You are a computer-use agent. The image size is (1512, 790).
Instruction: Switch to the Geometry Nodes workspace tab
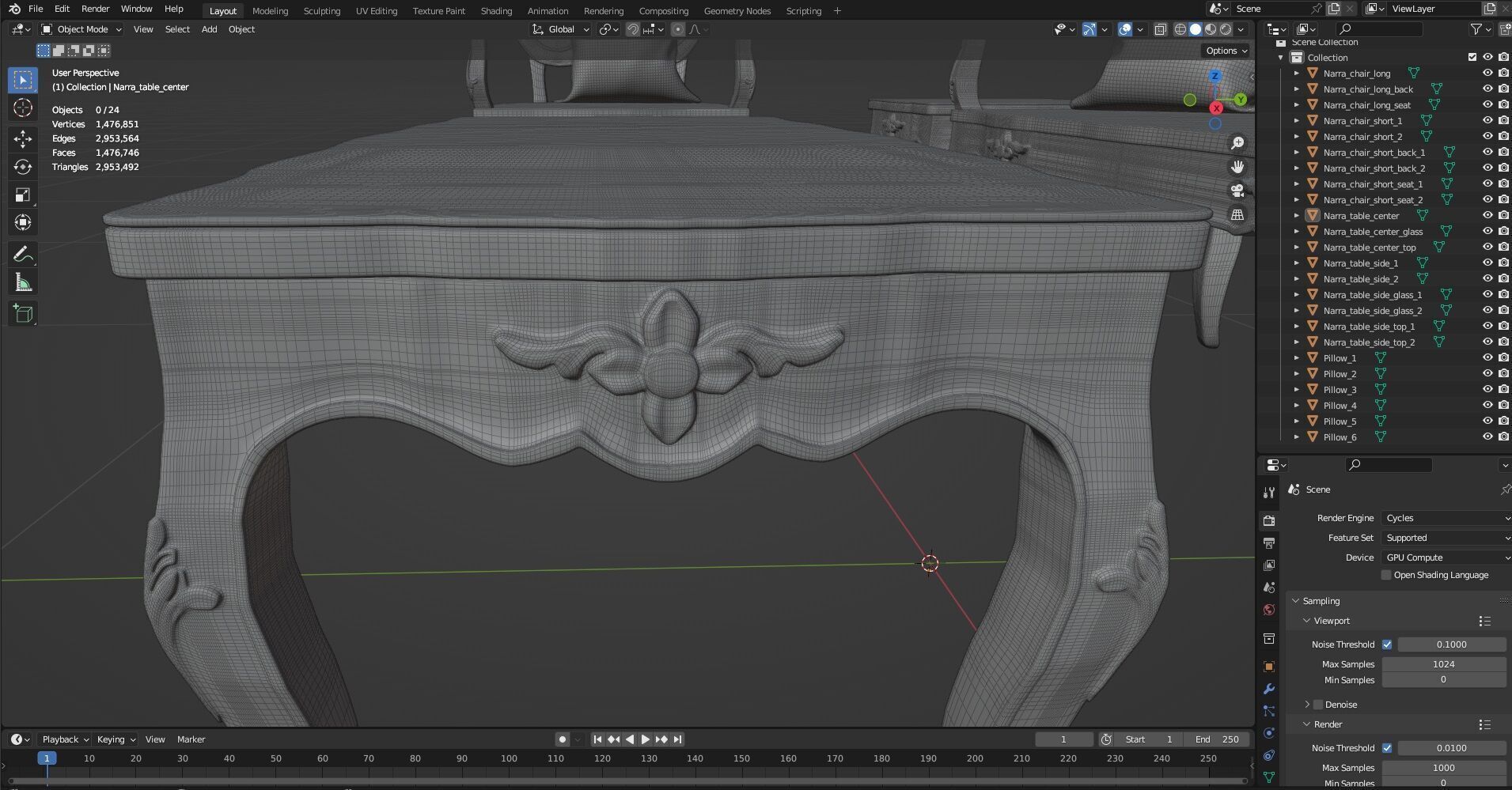737,11
